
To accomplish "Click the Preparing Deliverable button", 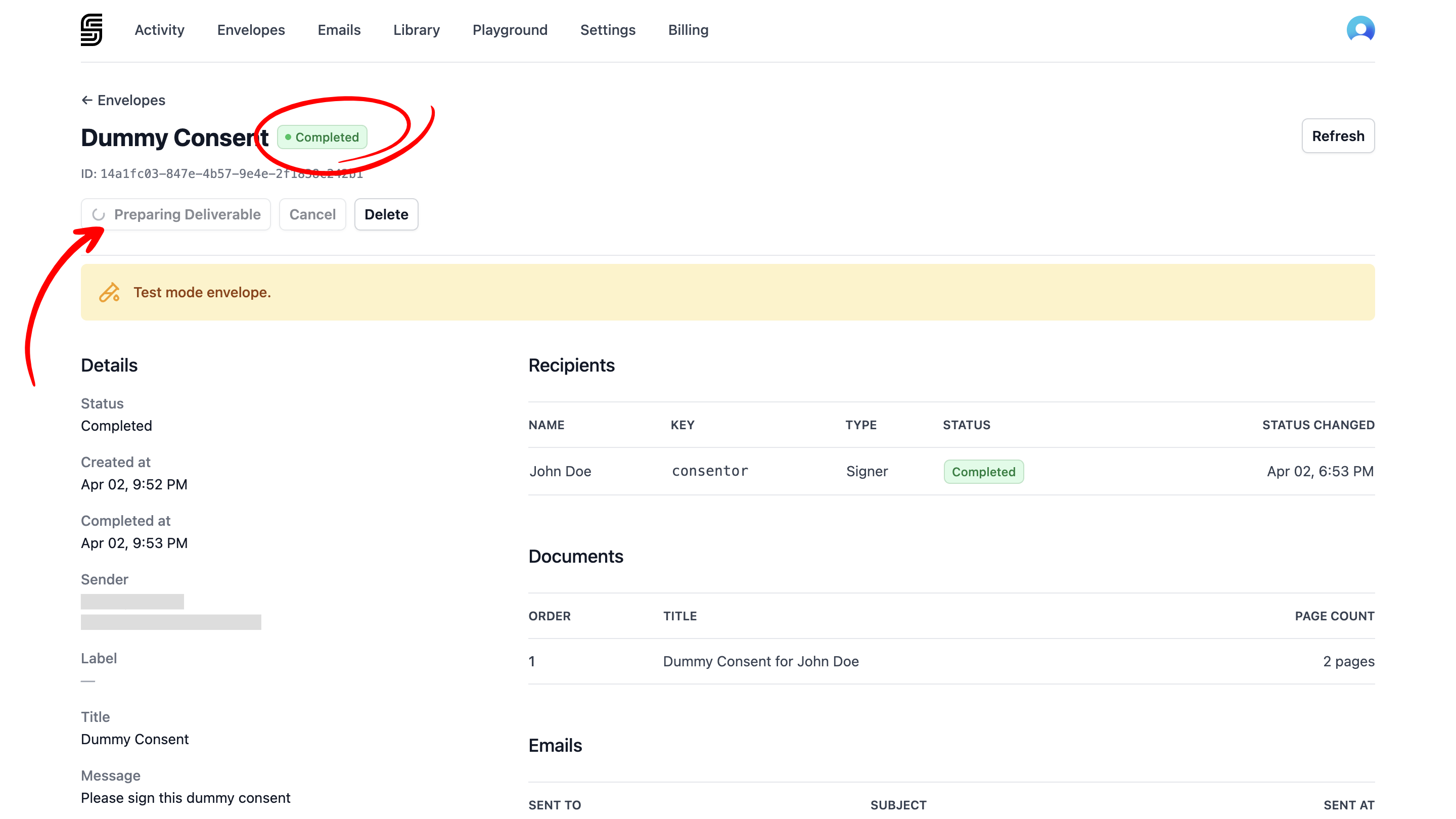I will click(x=176, y=215).
